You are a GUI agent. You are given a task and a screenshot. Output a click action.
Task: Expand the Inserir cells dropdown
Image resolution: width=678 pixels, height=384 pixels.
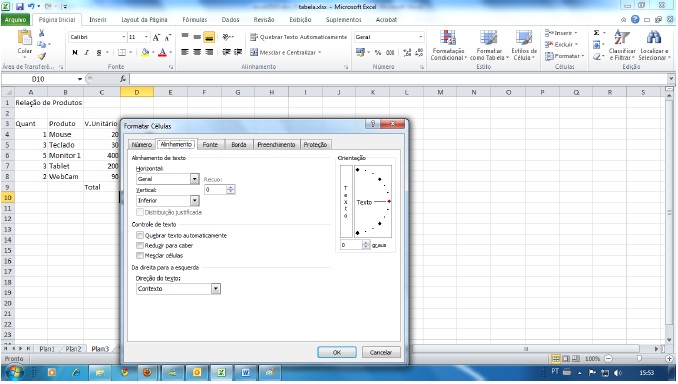coord(576,33)
